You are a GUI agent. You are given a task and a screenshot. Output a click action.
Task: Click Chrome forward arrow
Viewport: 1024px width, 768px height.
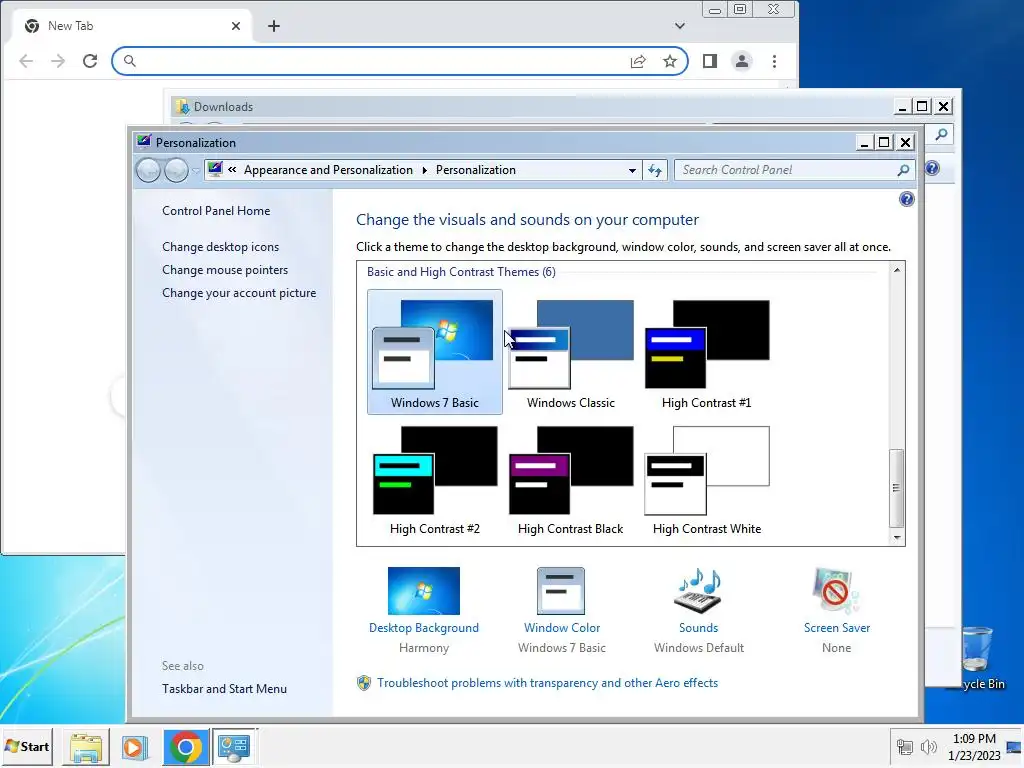pos(58,61)
